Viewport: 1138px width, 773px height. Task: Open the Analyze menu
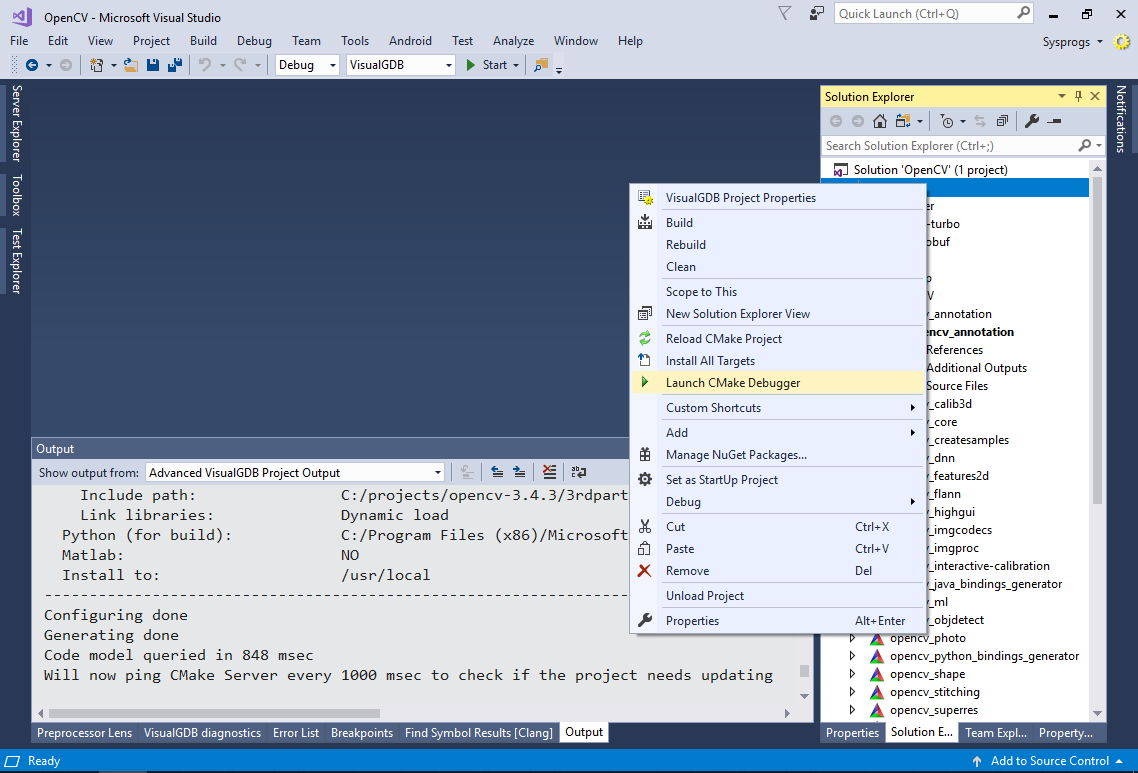(513, 41)
